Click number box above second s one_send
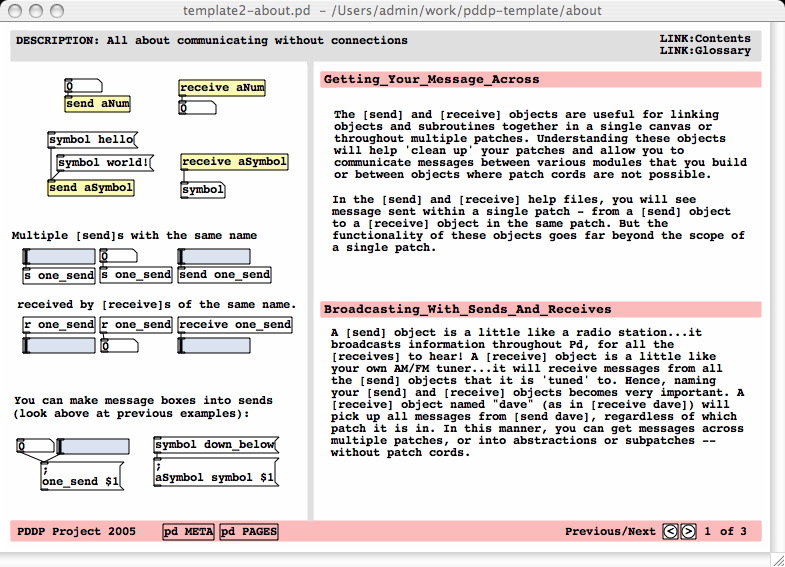The height and width of the screenshot is (567, 785). pos(119,256)
